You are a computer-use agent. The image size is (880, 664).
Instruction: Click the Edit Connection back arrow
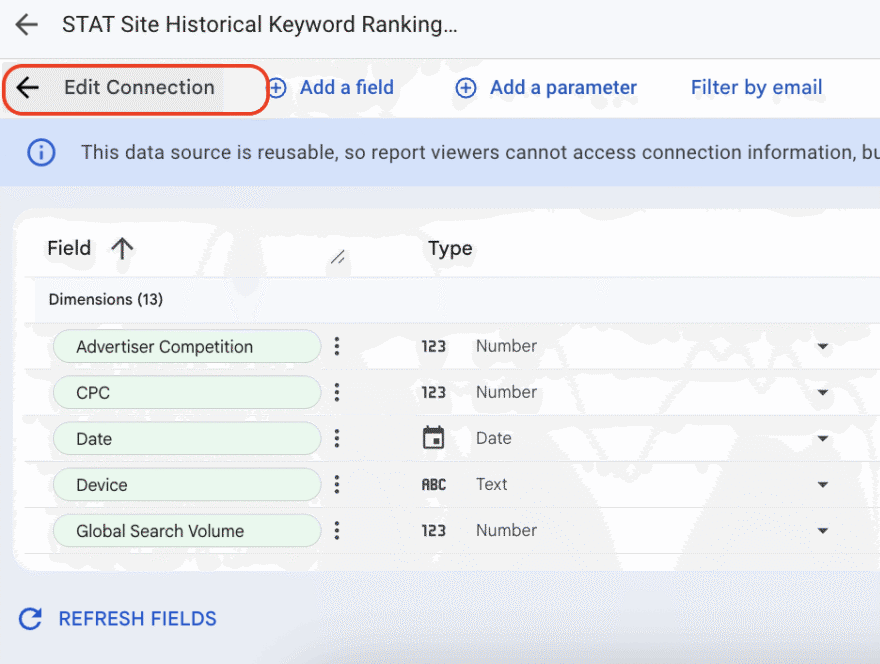click(x=28, y=88)
